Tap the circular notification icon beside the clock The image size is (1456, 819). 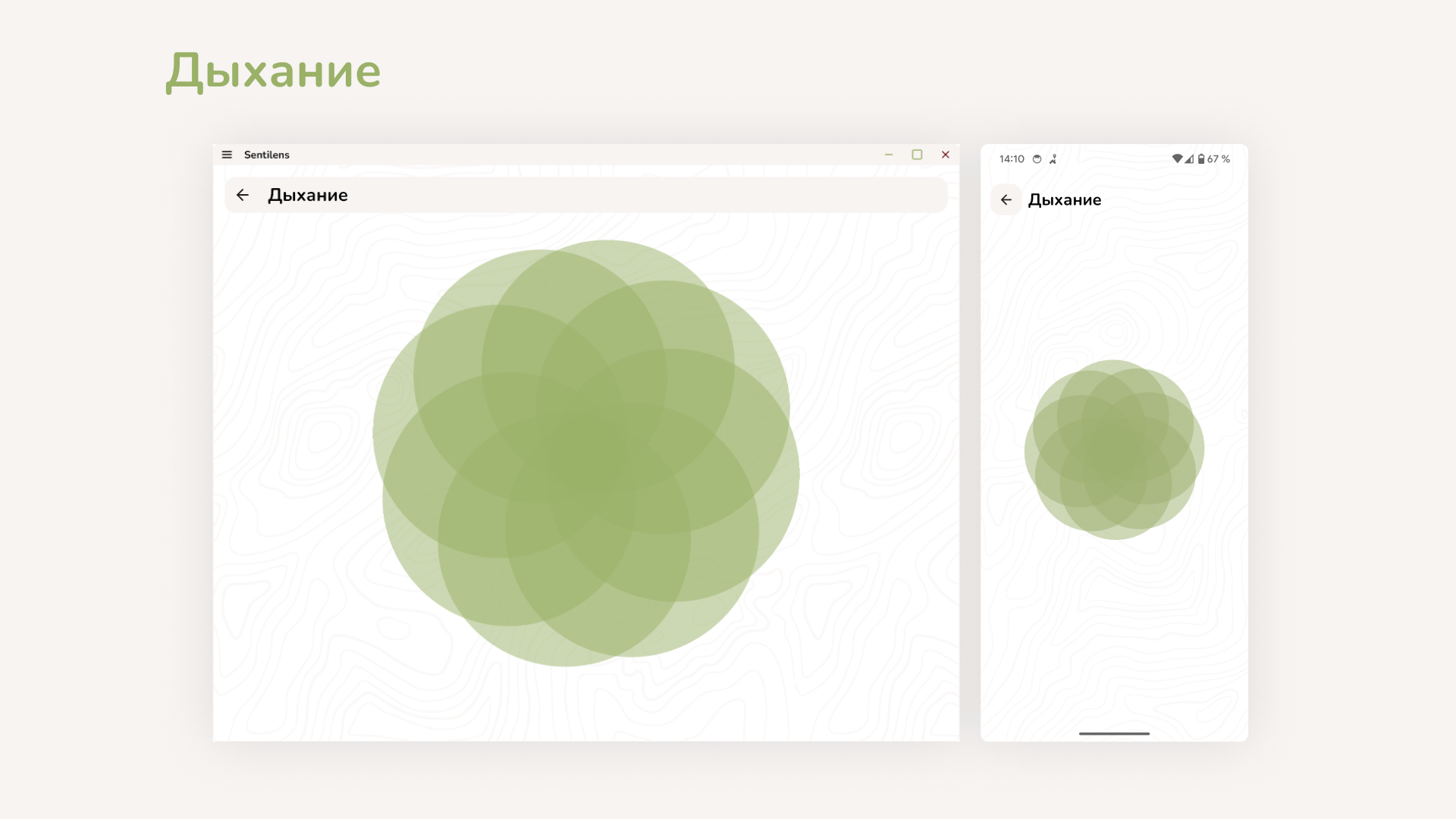(1037, 159)
